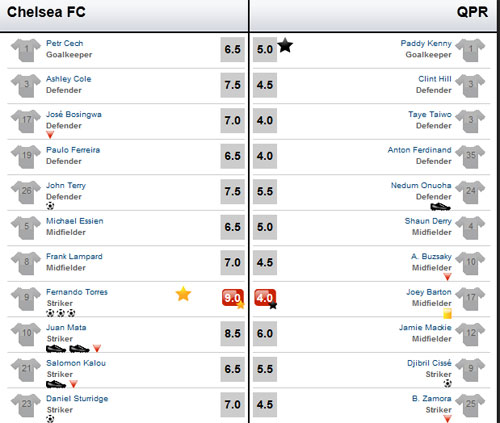The height and width of the screenshot is (423, 500).
Task: Click the goal ball icon under Djibril Cissé
Action: pyautogui.click(x=447, y=383)
